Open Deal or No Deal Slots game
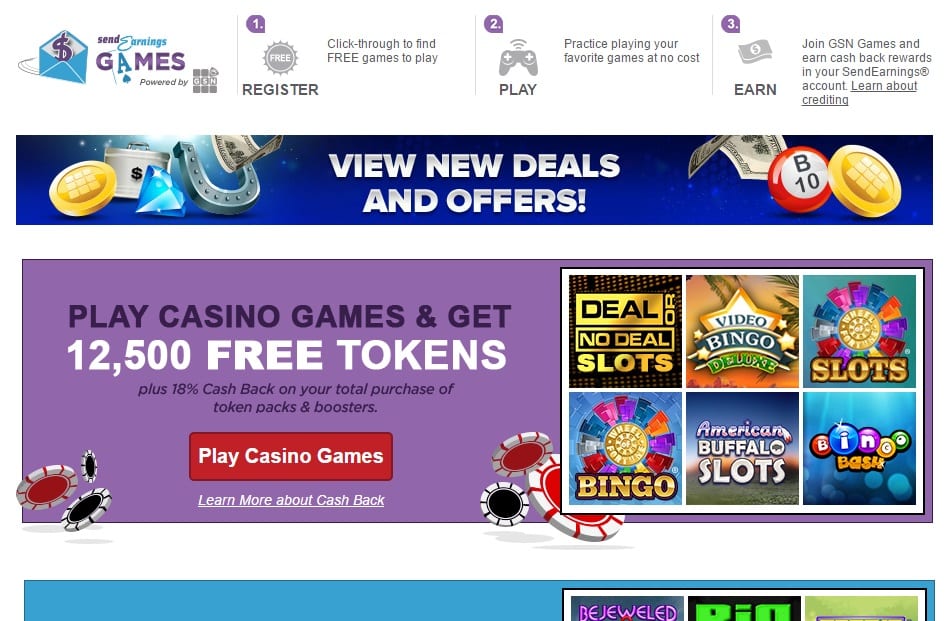 (625, 331)
